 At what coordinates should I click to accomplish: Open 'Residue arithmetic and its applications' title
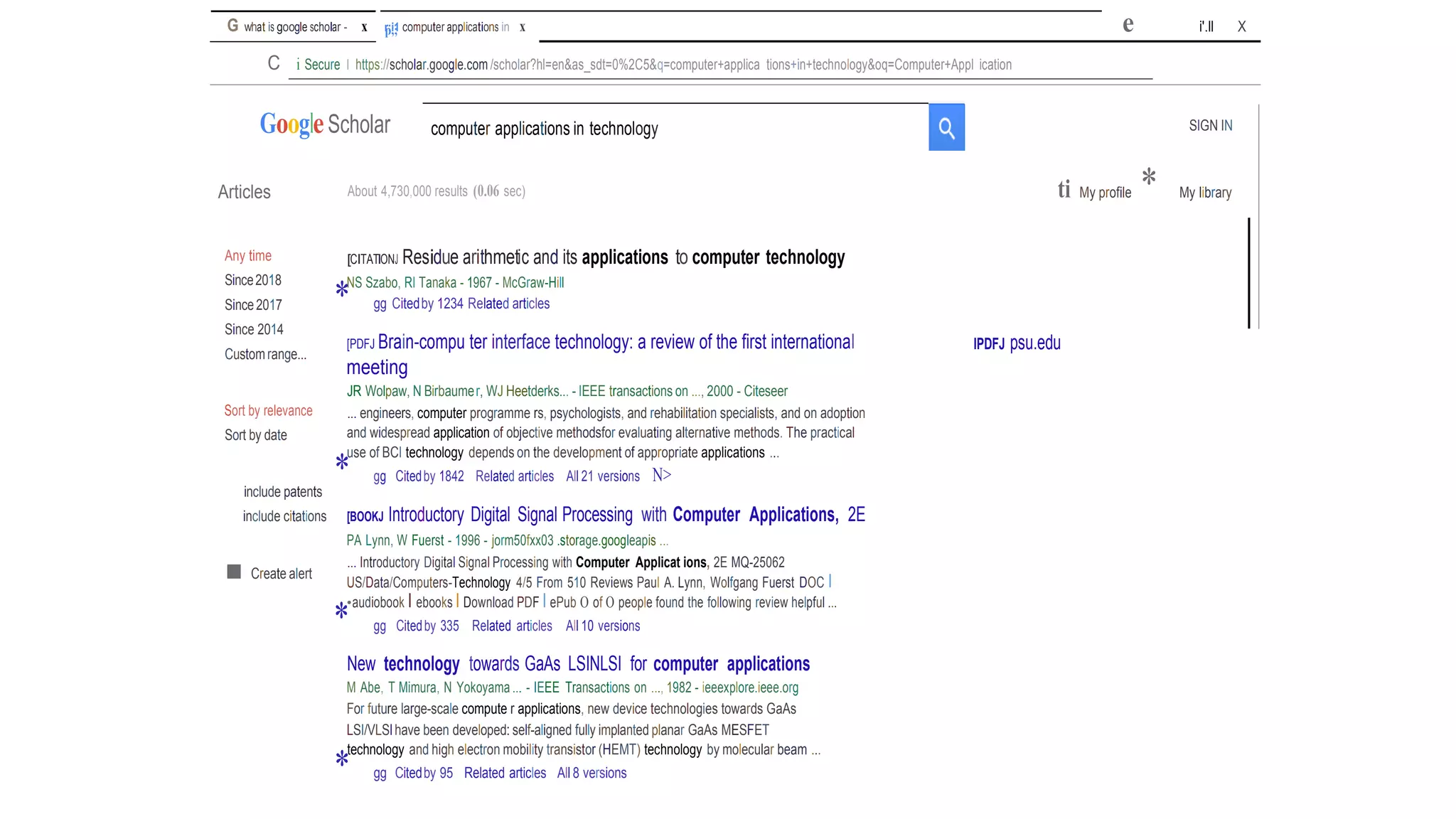click(x=623, y=257)
